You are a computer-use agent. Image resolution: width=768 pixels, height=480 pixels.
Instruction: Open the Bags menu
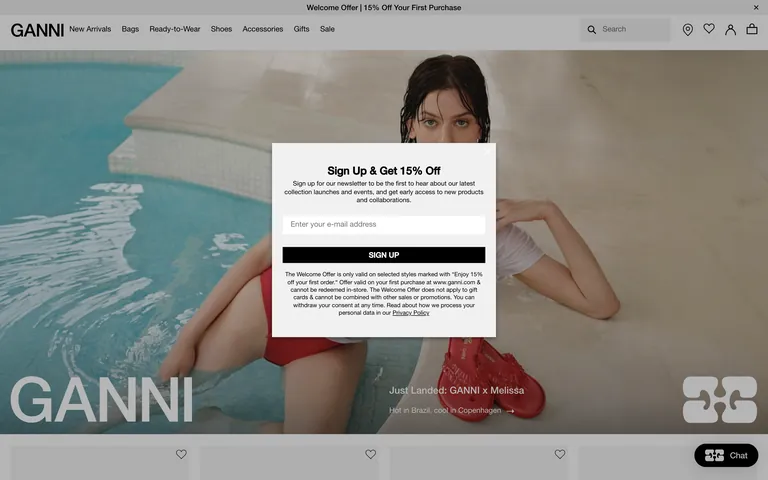(x=130, y=29)
